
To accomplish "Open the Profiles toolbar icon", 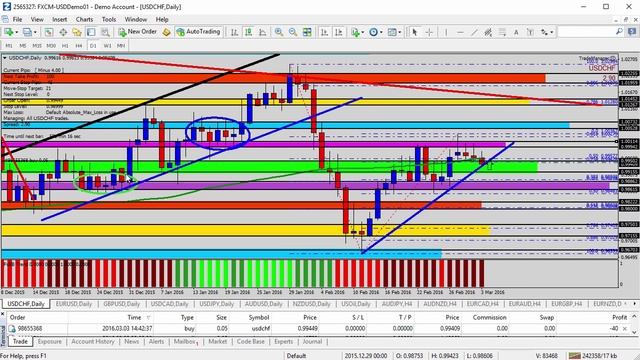I will [x=27, y=32].
